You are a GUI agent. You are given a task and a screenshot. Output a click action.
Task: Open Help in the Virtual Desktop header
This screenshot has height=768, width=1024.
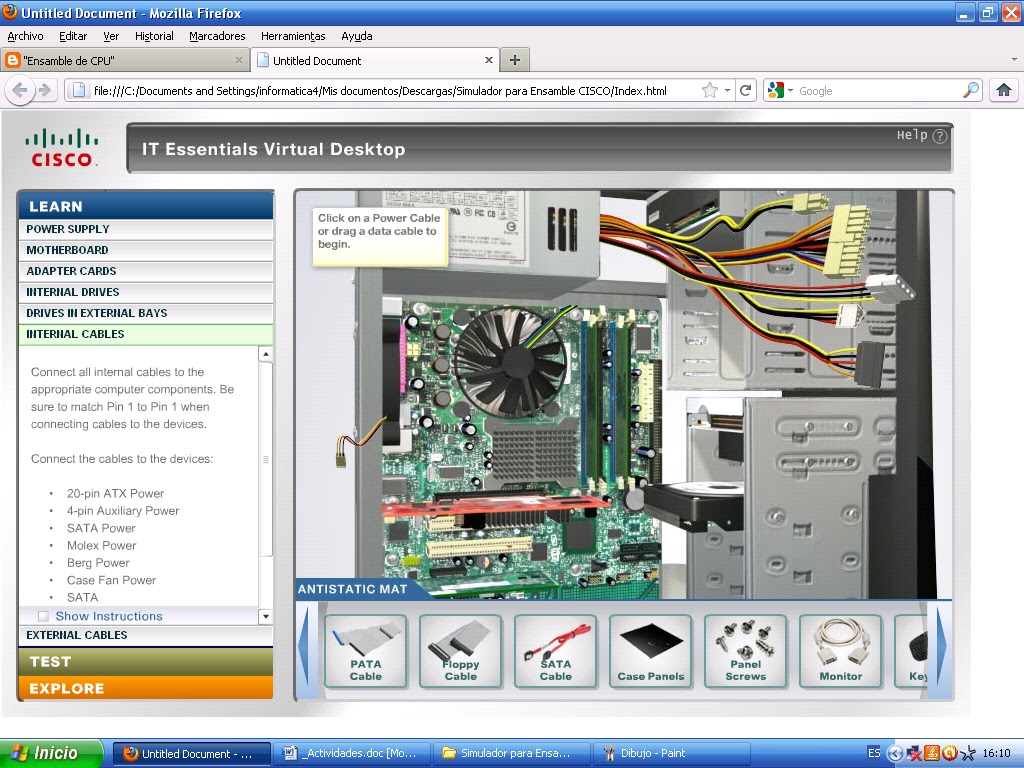[x=935, y=137]
